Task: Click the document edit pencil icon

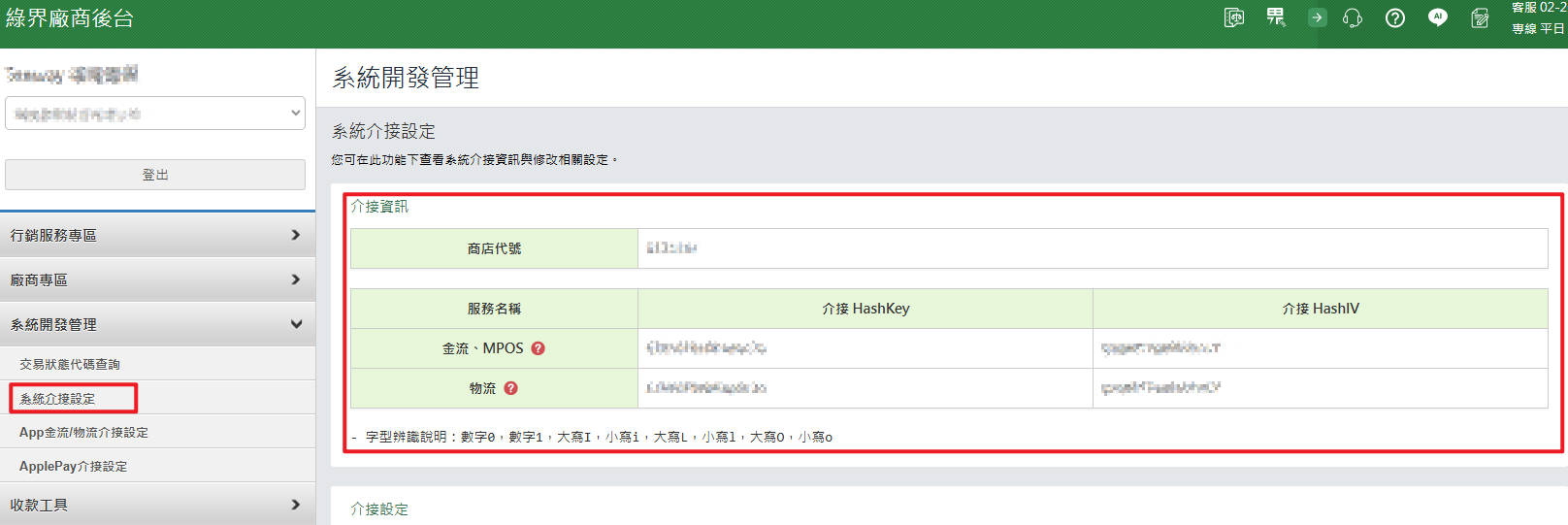Action: pyautogui.click(x=1479, y=18)
